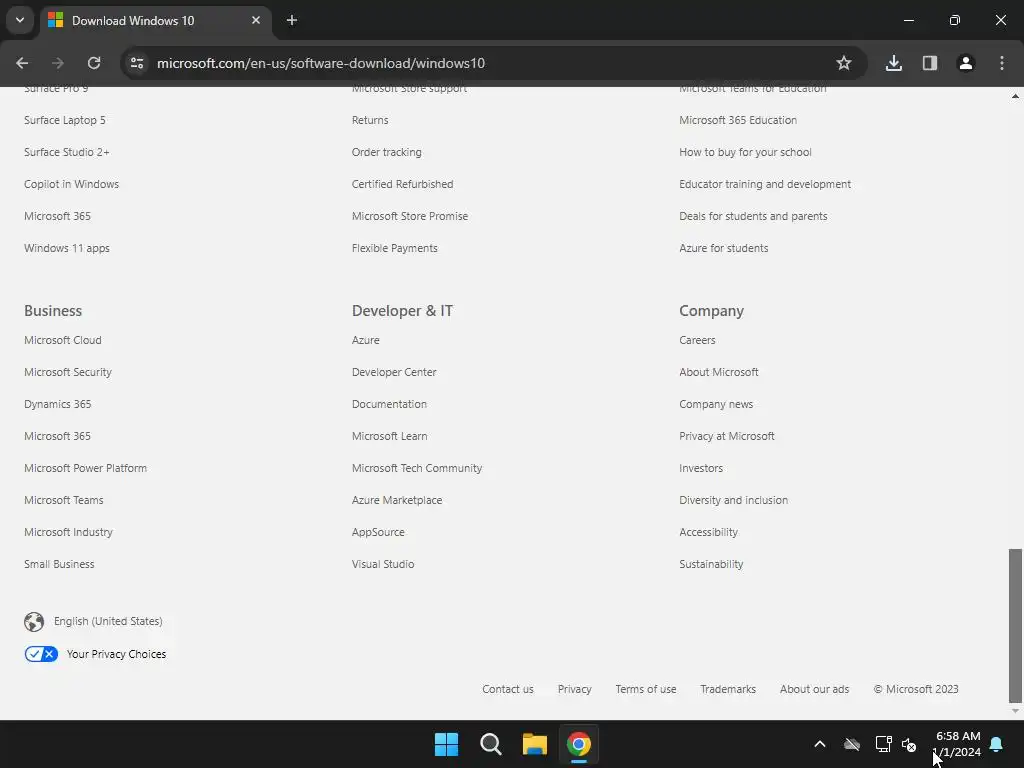Open Windows taskbar search
The image size is (1024, 768).
click(x=490, y=744)
